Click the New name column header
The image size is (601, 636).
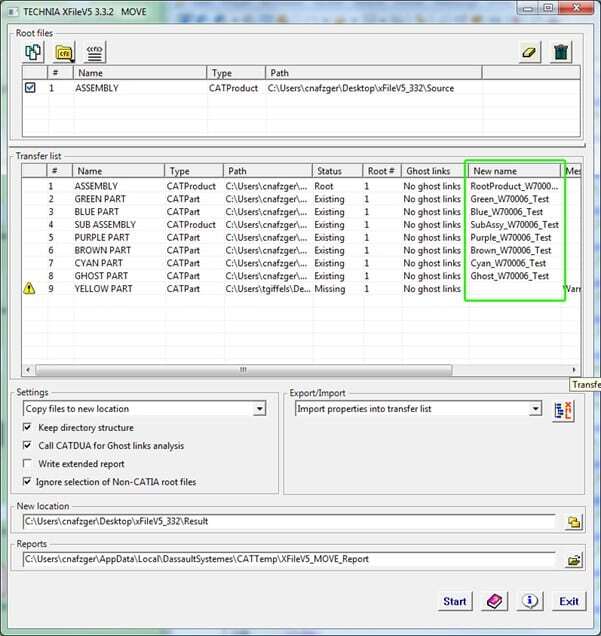tap(514, 171)
